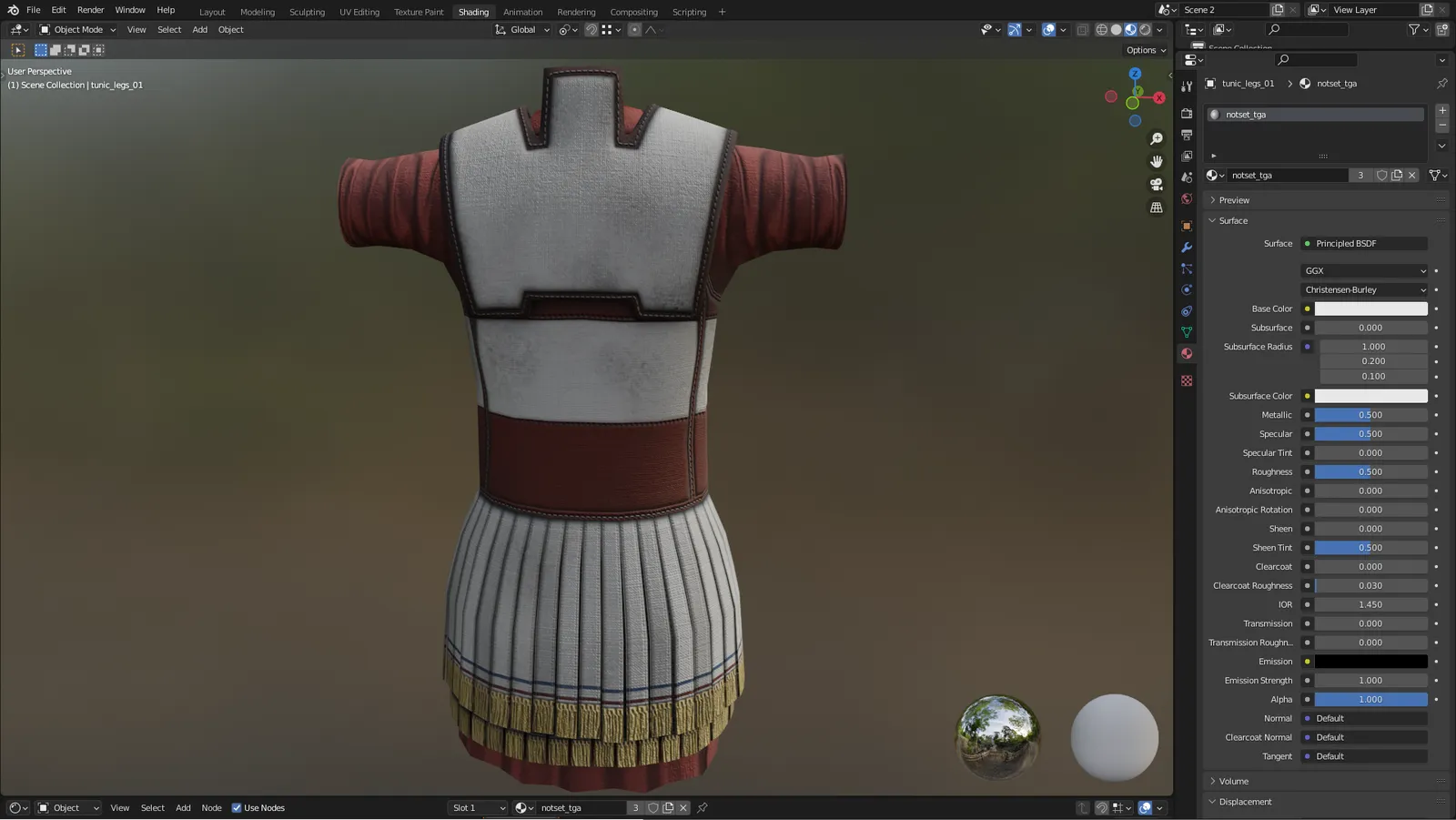Click the zoom magnifier viewport gizmo
The image size is (1456, 820).
(x=1157, y=139)
